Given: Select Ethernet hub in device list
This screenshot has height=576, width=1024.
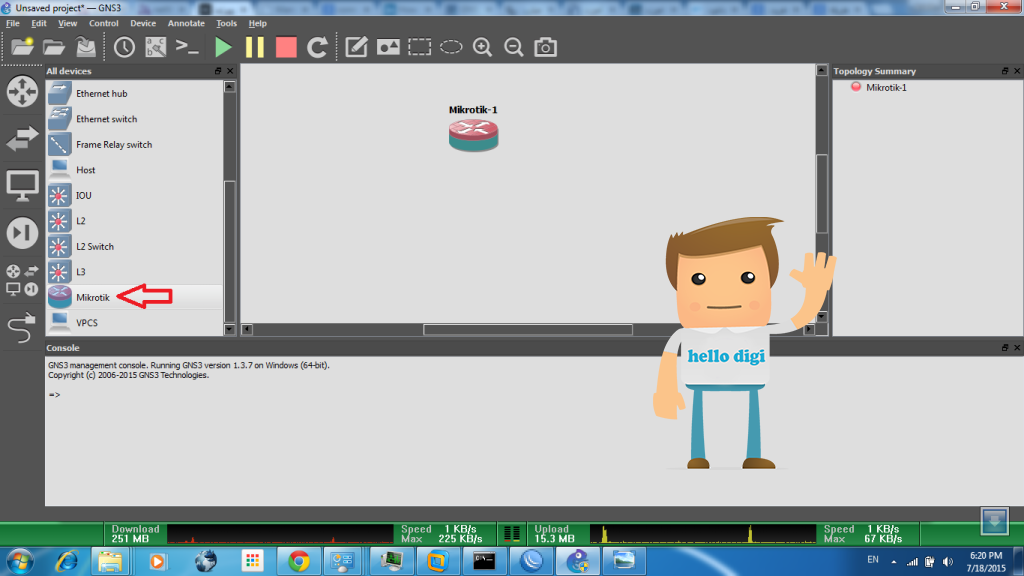Looking at the screenshot, I should coord(135,93).
